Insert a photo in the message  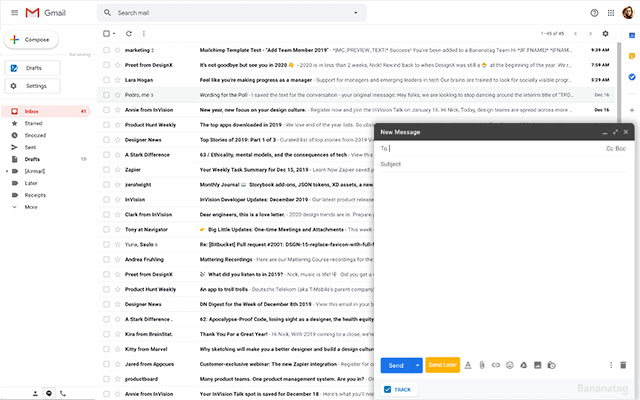coord(538,365)
